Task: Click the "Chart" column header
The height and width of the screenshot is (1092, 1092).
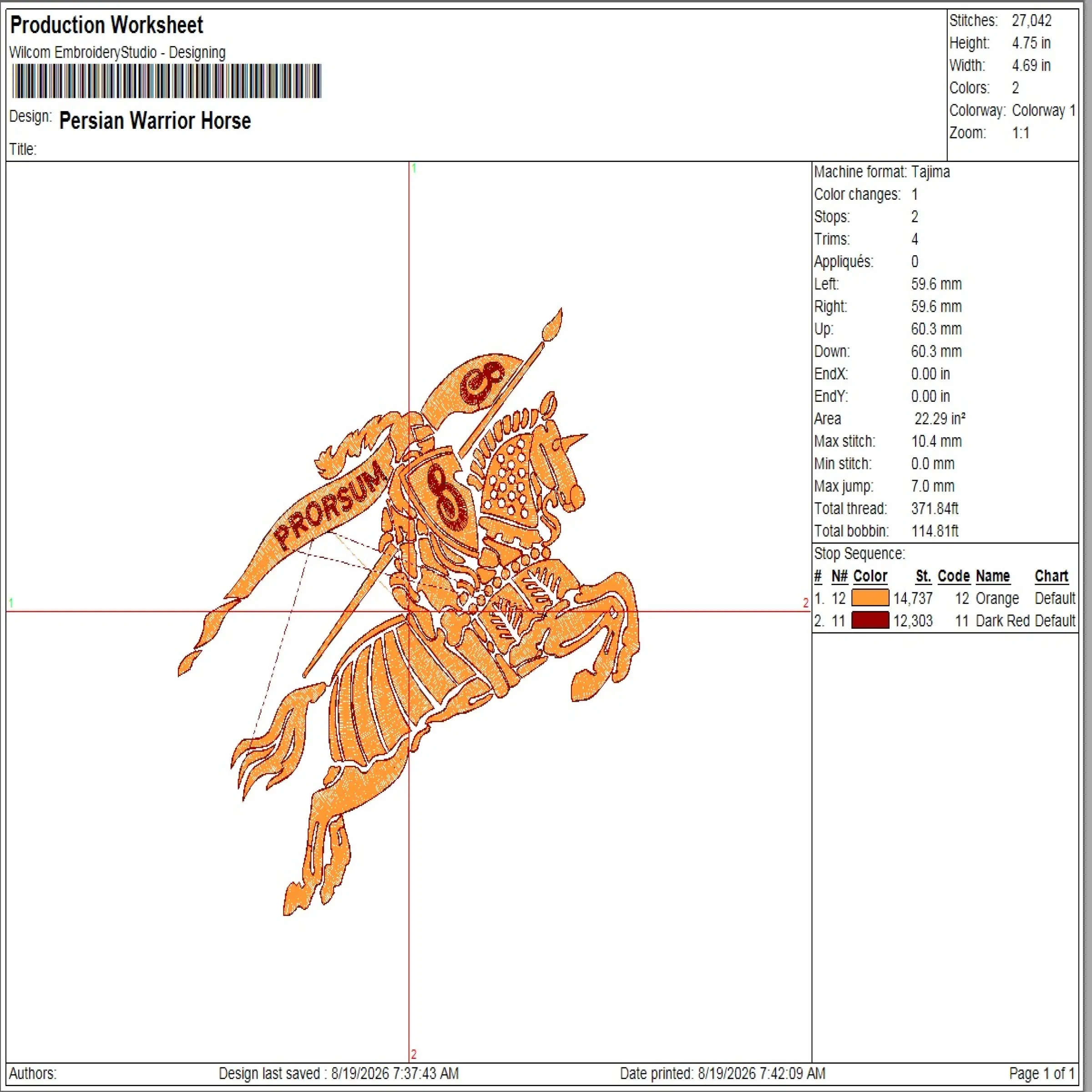Action: tap(1052, 576)
